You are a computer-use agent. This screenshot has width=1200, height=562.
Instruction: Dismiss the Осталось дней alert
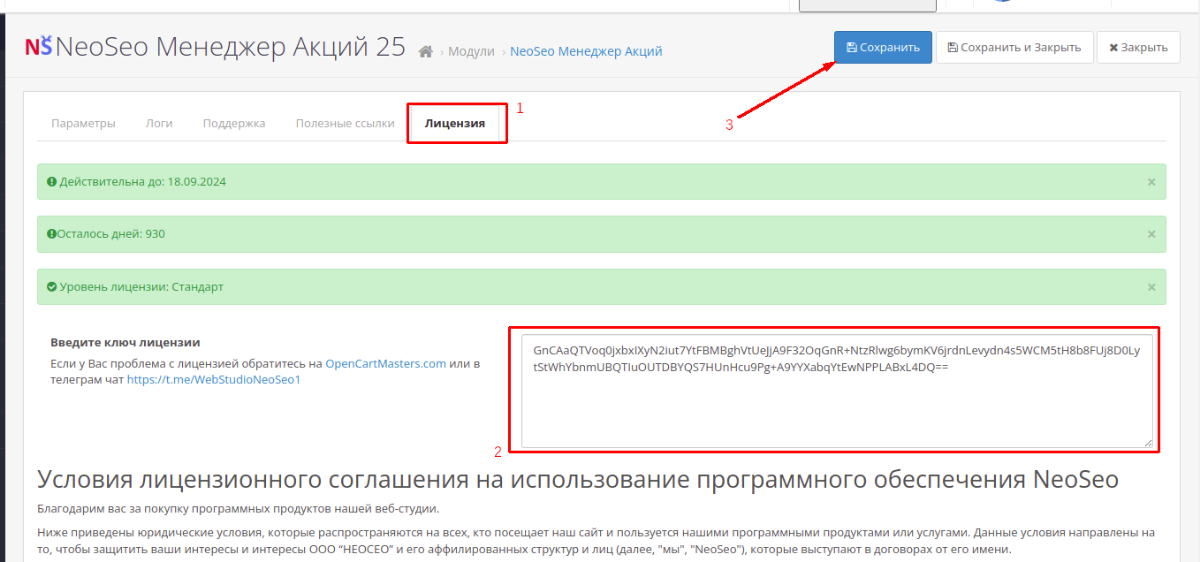[1151, 234]
